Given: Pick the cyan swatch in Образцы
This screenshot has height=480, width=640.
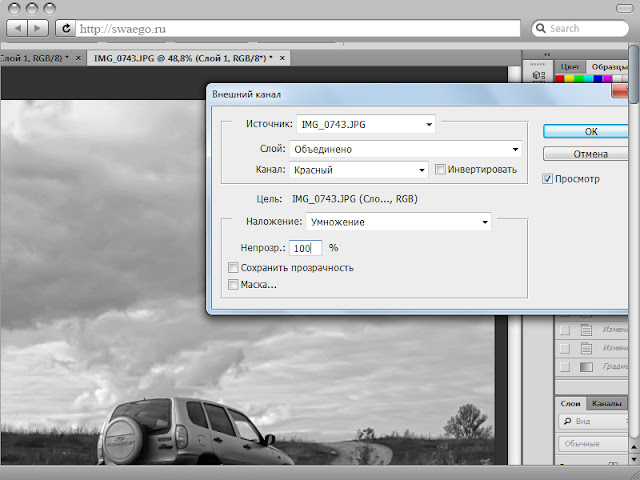Looking at the screenshot, I should point(589,78).
